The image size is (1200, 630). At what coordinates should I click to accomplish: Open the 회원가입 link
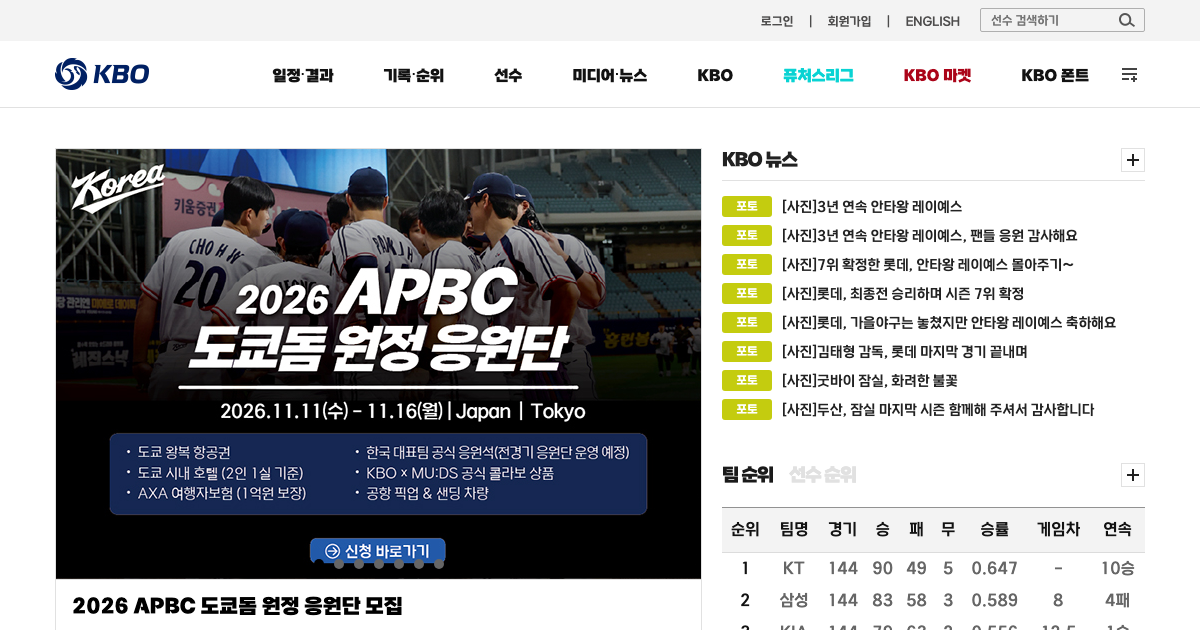click(x=849, y=21)
